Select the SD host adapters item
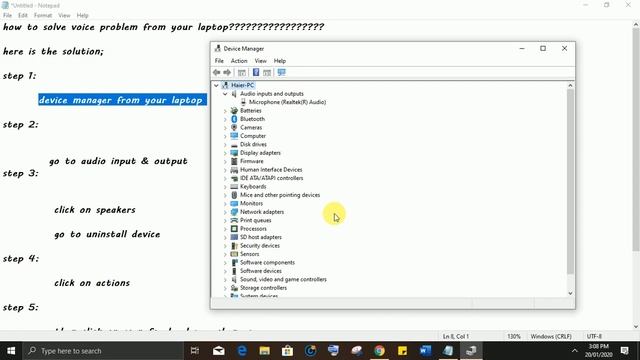The height and width of the screenshot is (360, 640). [260, 237]
